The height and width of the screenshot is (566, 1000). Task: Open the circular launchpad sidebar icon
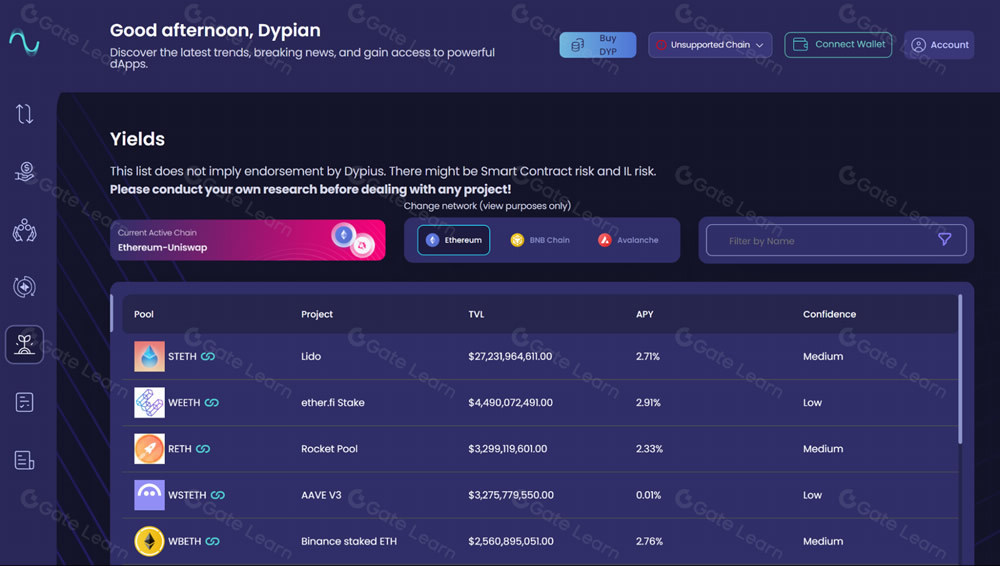[24, 287]
